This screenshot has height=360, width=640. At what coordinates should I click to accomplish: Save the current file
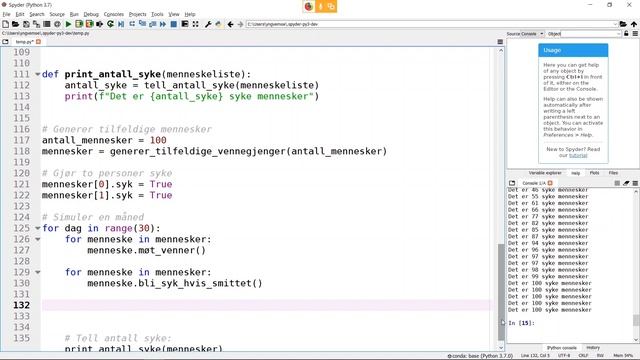(26, 24)
